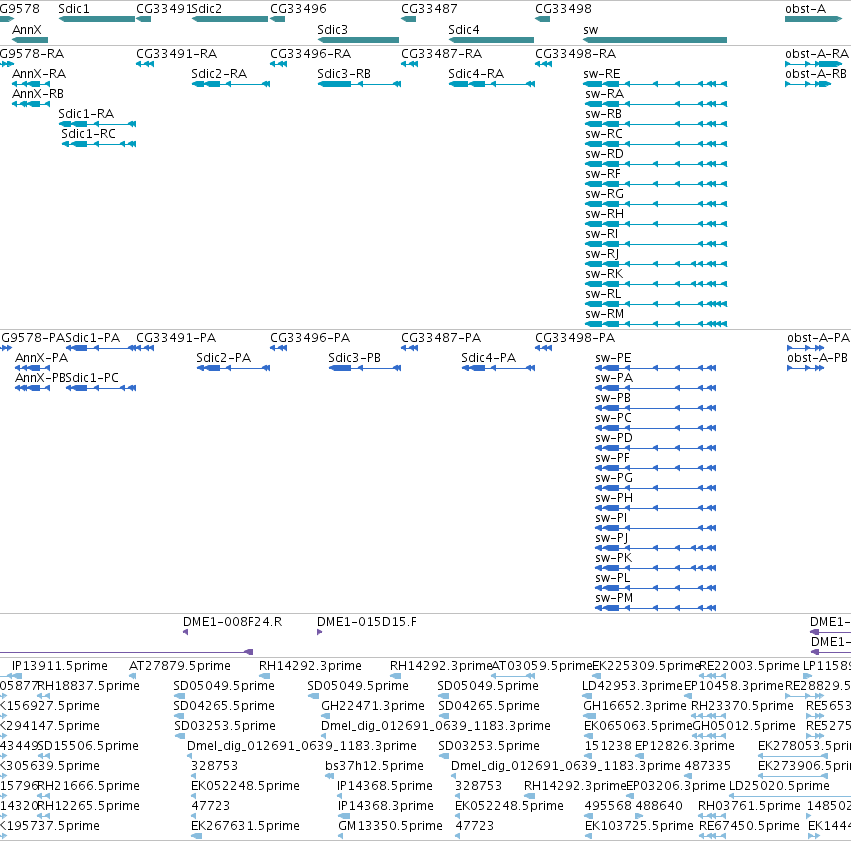Open transcript Sdic3-RB

[344, 73]
